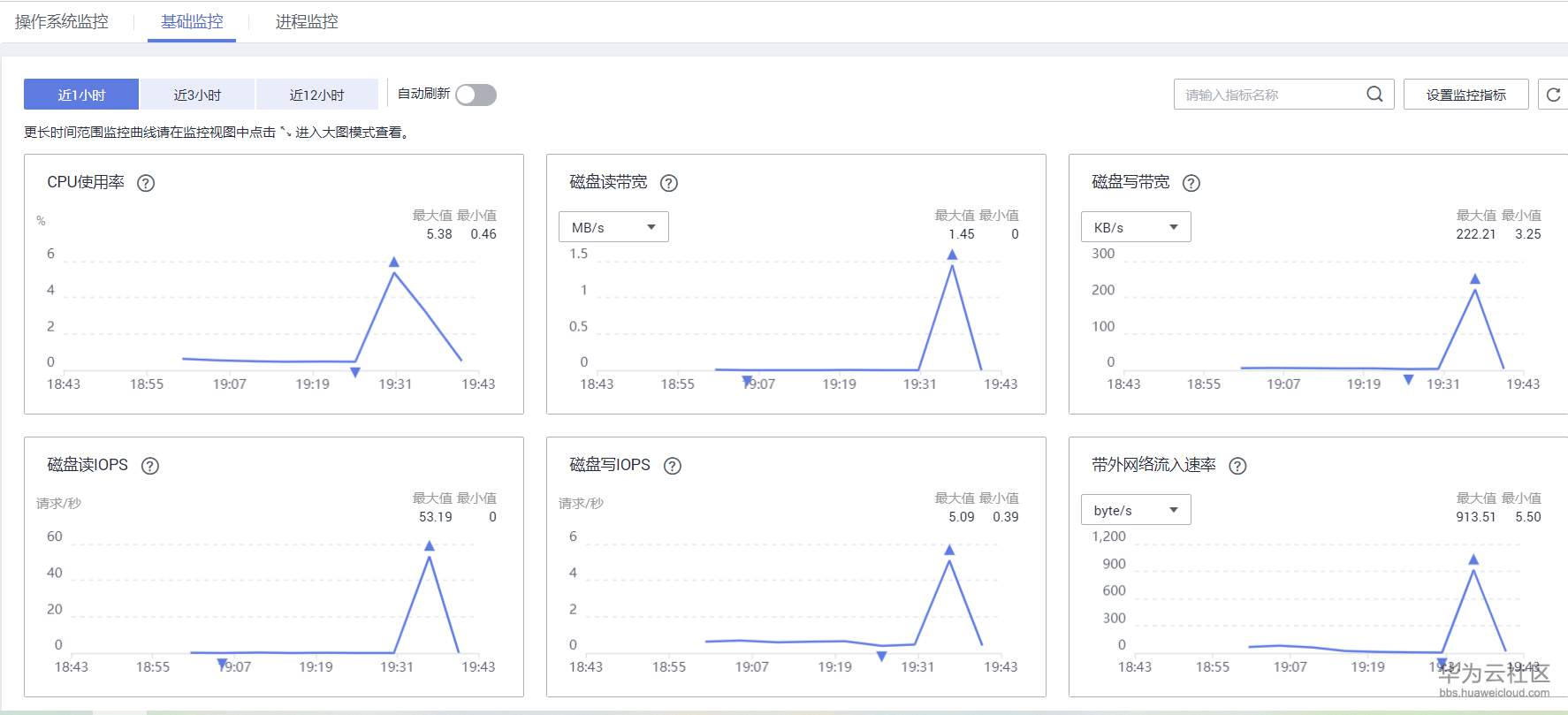1568x715 pixels.
Task: Open the MB/s unit dropdown
Action: (613, 227)
